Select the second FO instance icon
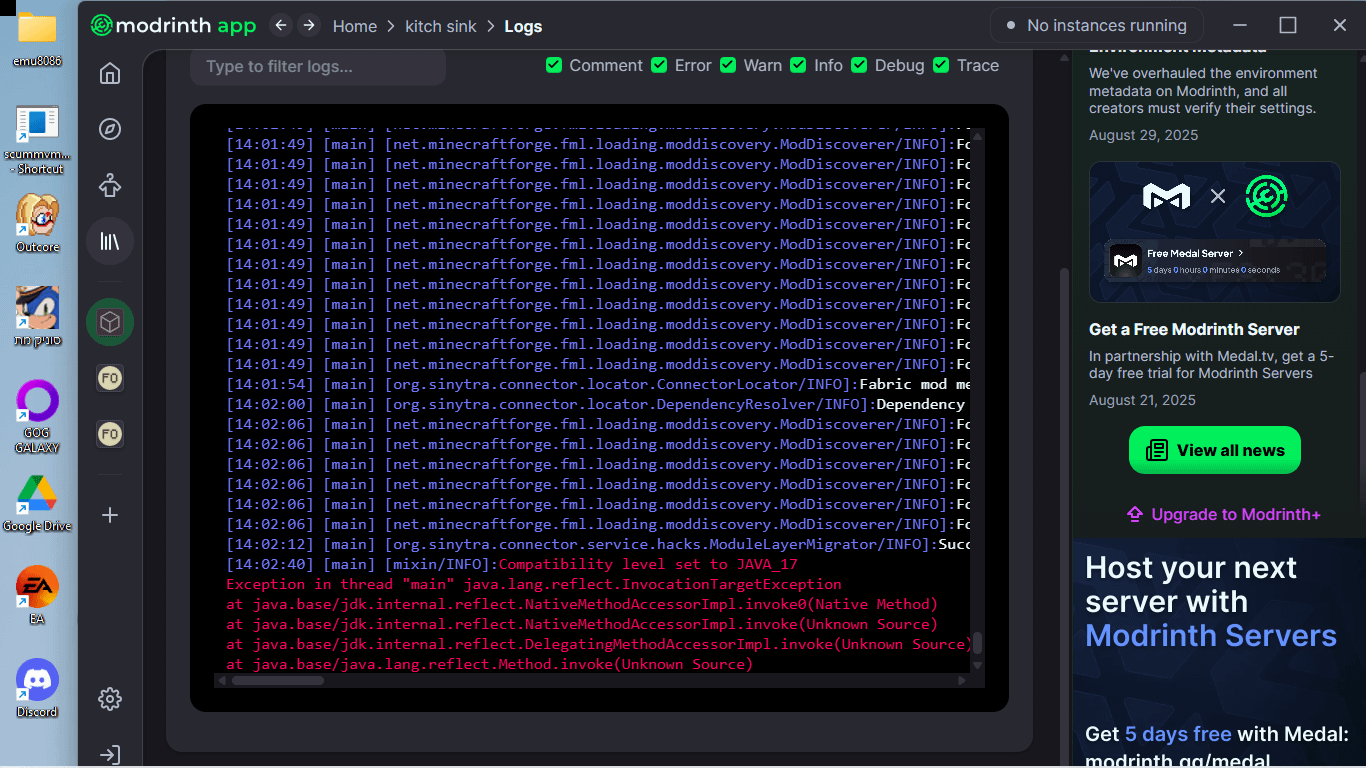The height and width of the screenshot is (768, 1366). 110,434
